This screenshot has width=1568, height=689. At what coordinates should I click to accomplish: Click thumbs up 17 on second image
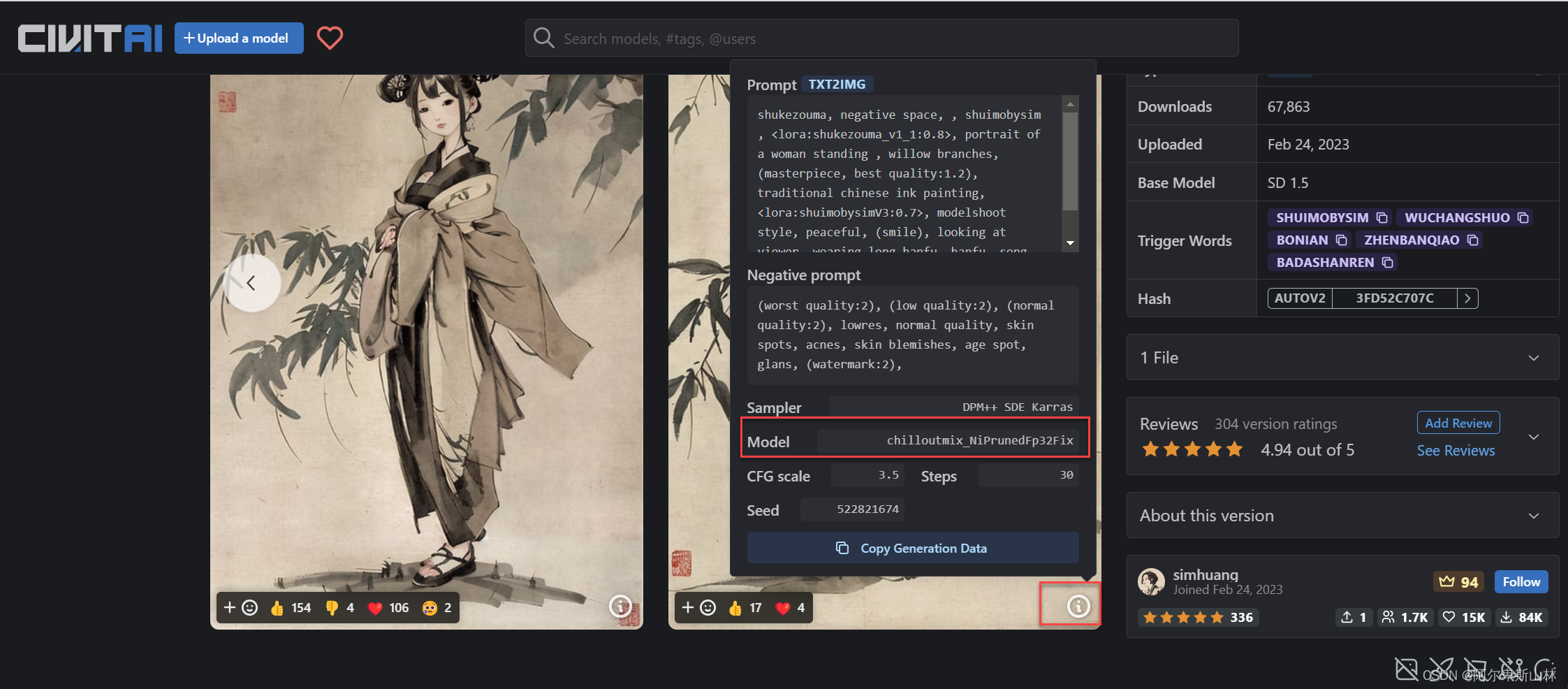coord(745,607)
